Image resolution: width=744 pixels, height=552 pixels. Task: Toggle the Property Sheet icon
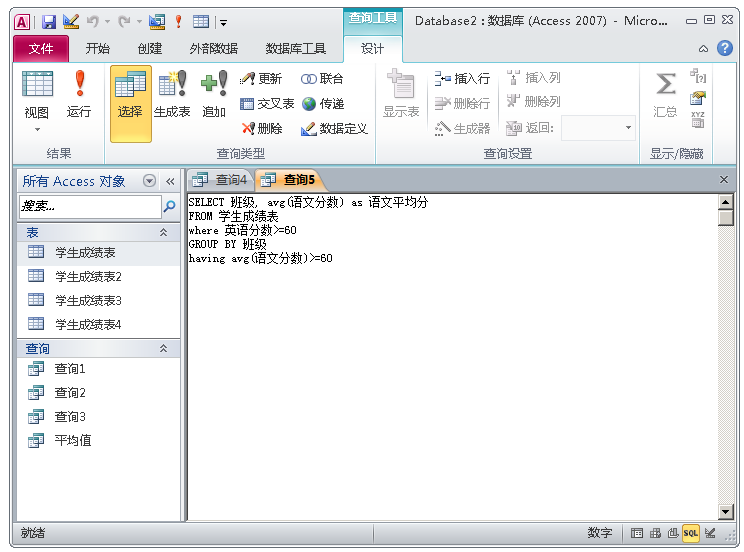pos(698,98)
